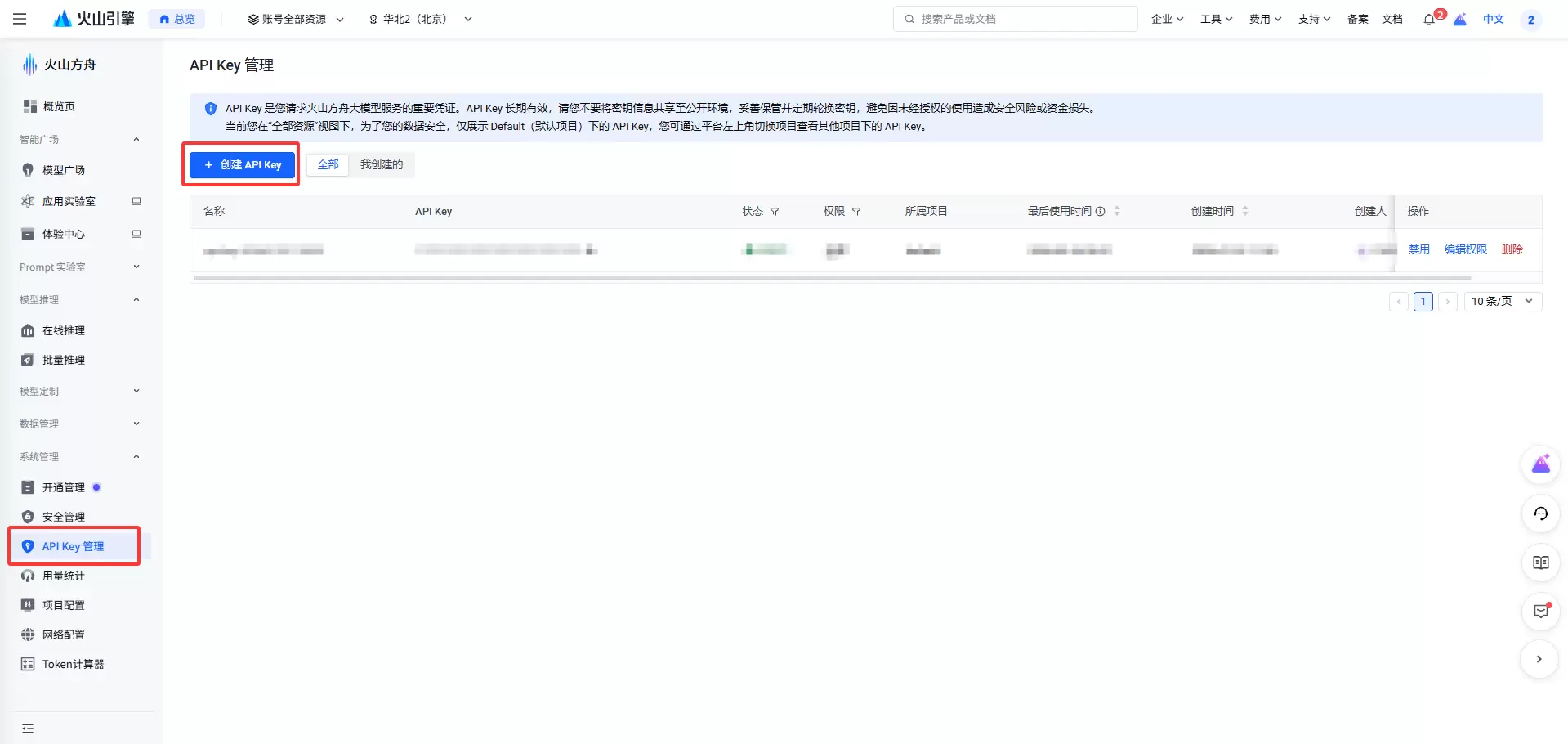The height and width of the screenshot is (744, 1568).
Task: Expand the 账号全部资源 dropdown
Action: [294, 18]
